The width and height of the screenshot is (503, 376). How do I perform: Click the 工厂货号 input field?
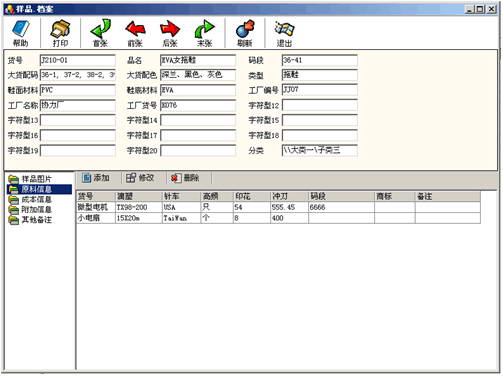coord(198,105)
